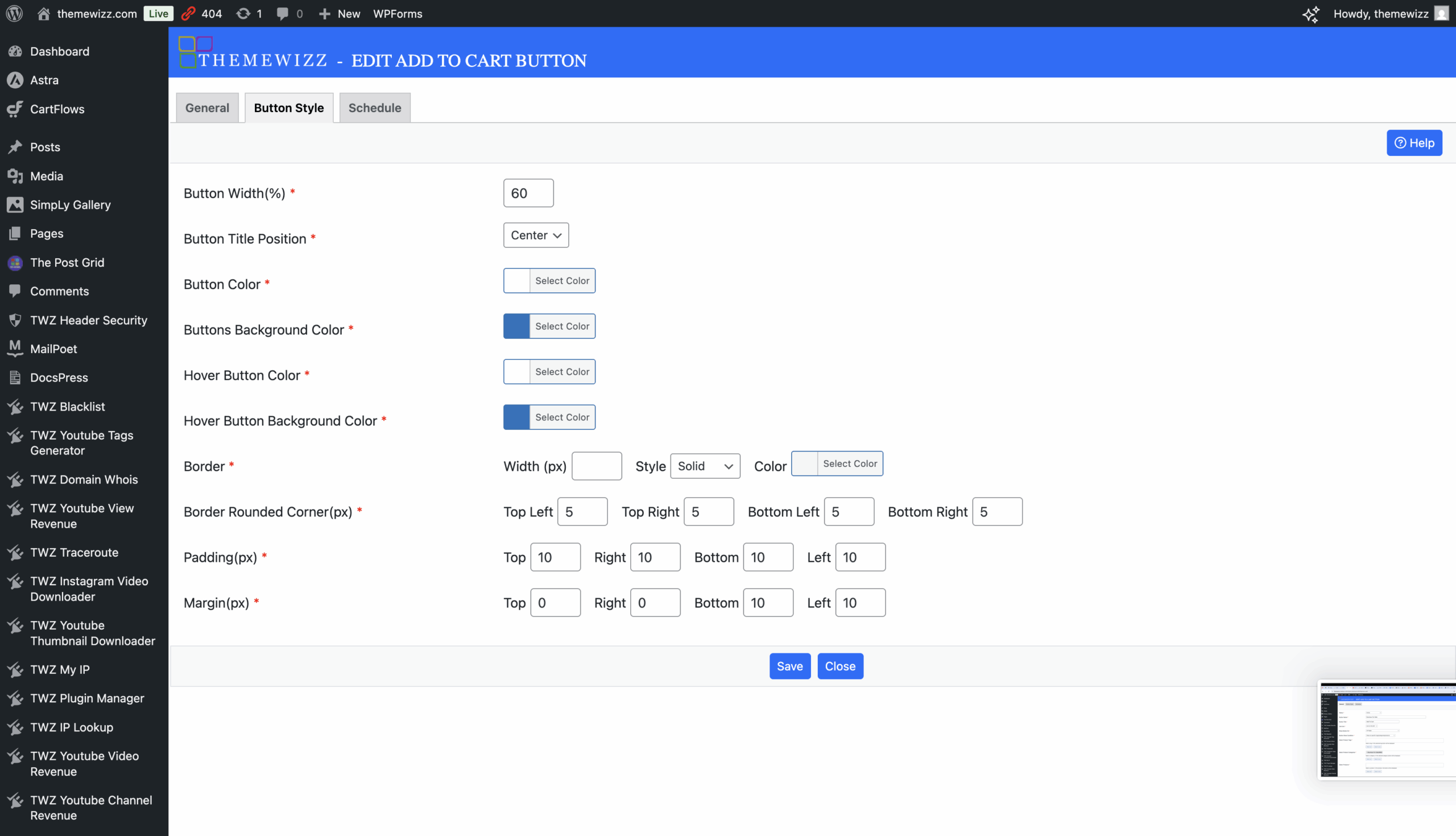
Task: Click the AI sparkle icon in top bar
Action: 1310,14
